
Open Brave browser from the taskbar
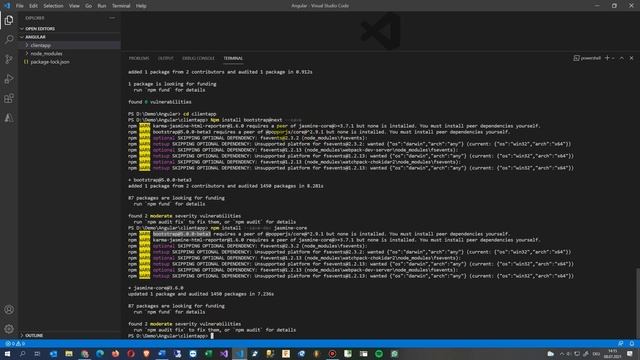tap(146, 353)
